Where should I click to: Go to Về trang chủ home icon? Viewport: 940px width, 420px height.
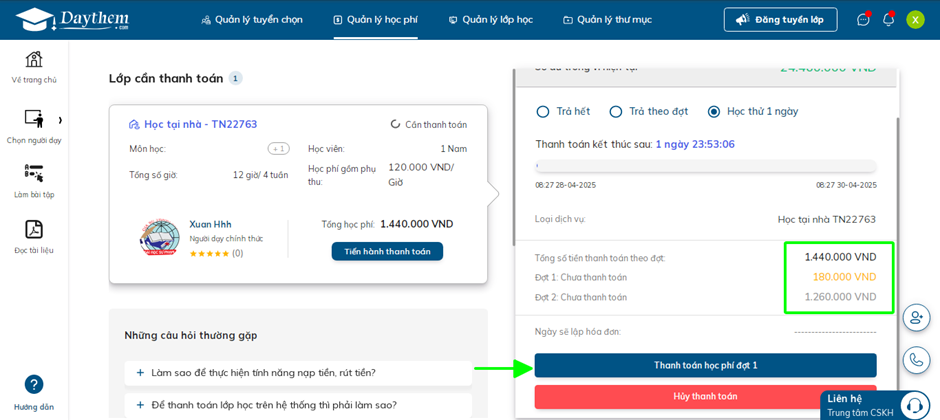tap(34, 59)
